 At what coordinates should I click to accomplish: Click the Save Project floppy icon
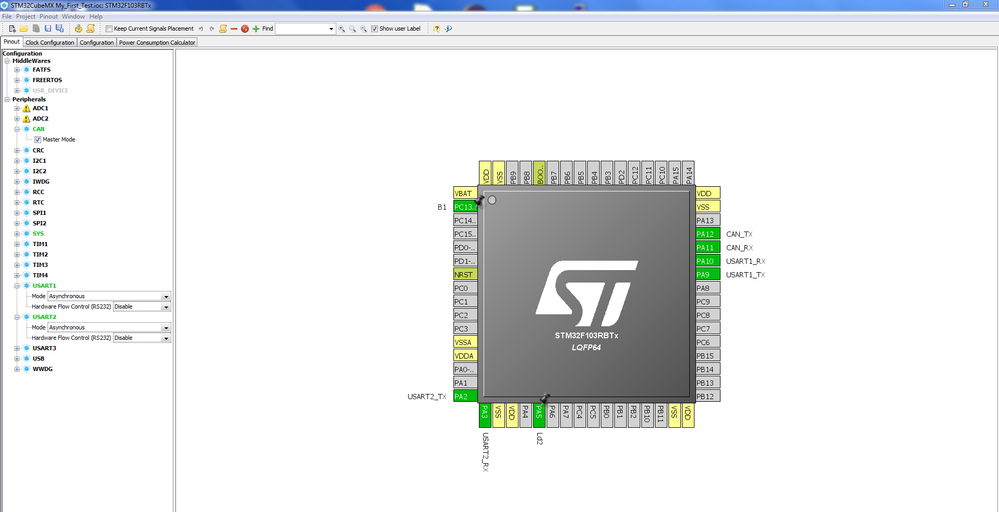coord(48,29)
